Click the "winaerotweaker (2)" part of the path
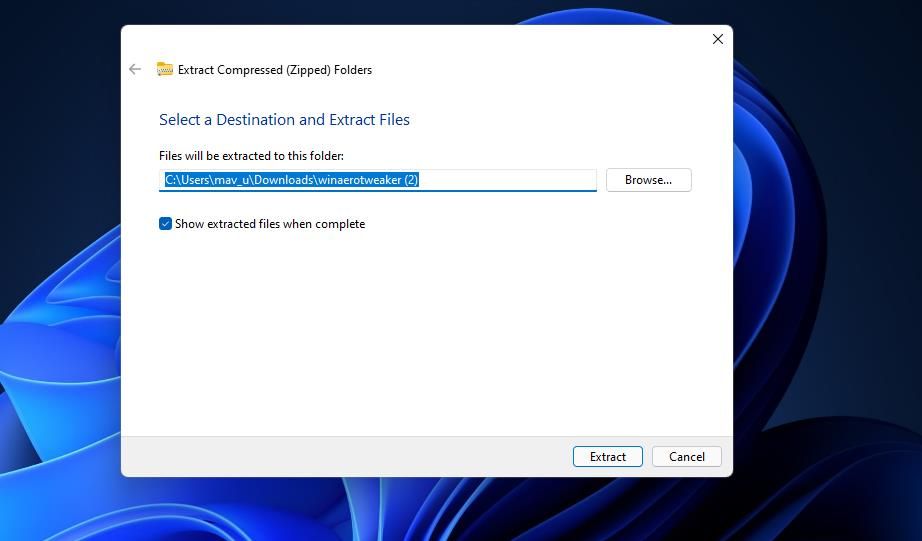Image resolution: width=922 pixels, height=541 pixels. click(368, 180)
